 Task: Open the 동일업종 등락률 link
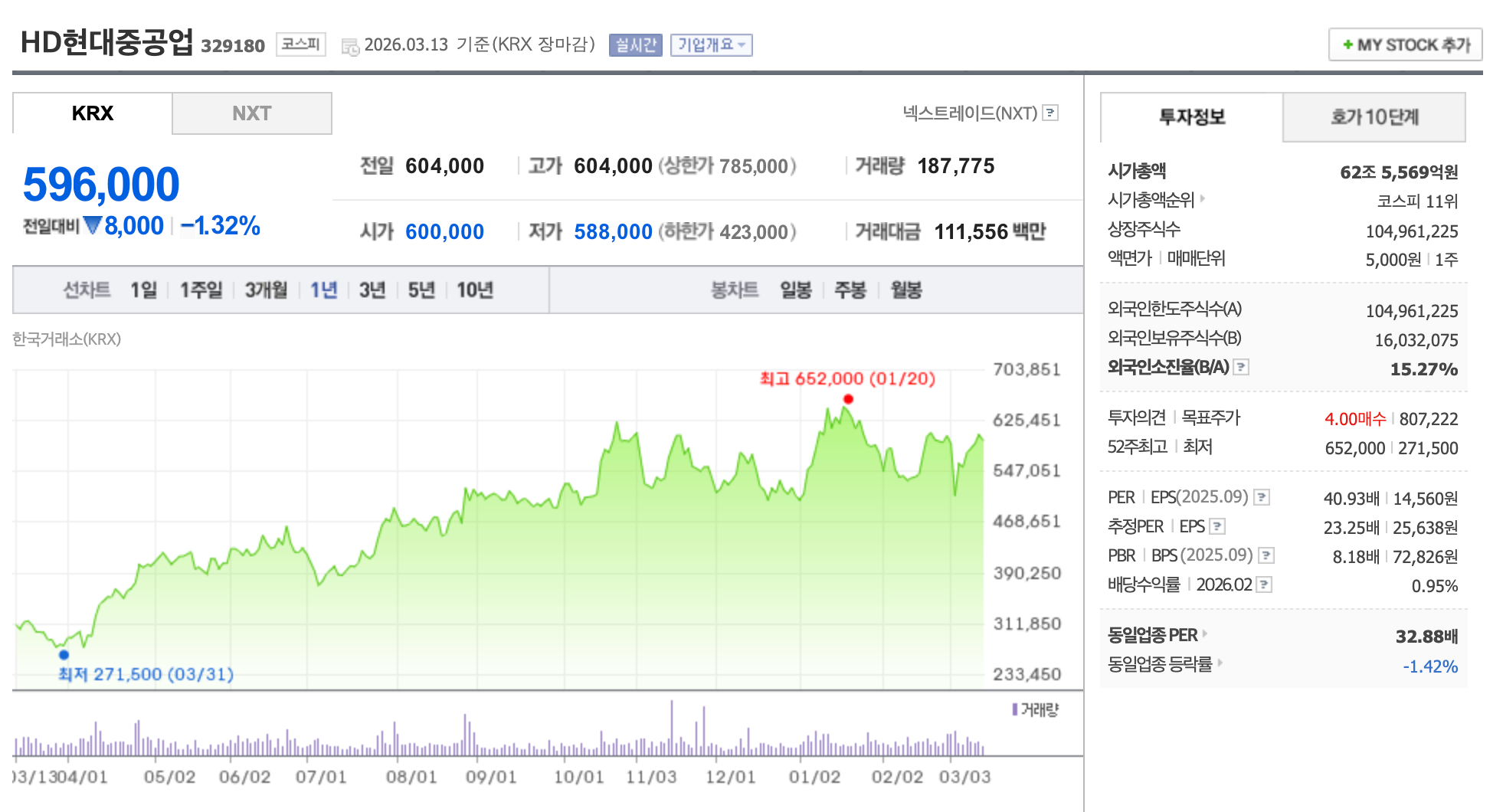pyautogui.click(x=1160, y=664)
